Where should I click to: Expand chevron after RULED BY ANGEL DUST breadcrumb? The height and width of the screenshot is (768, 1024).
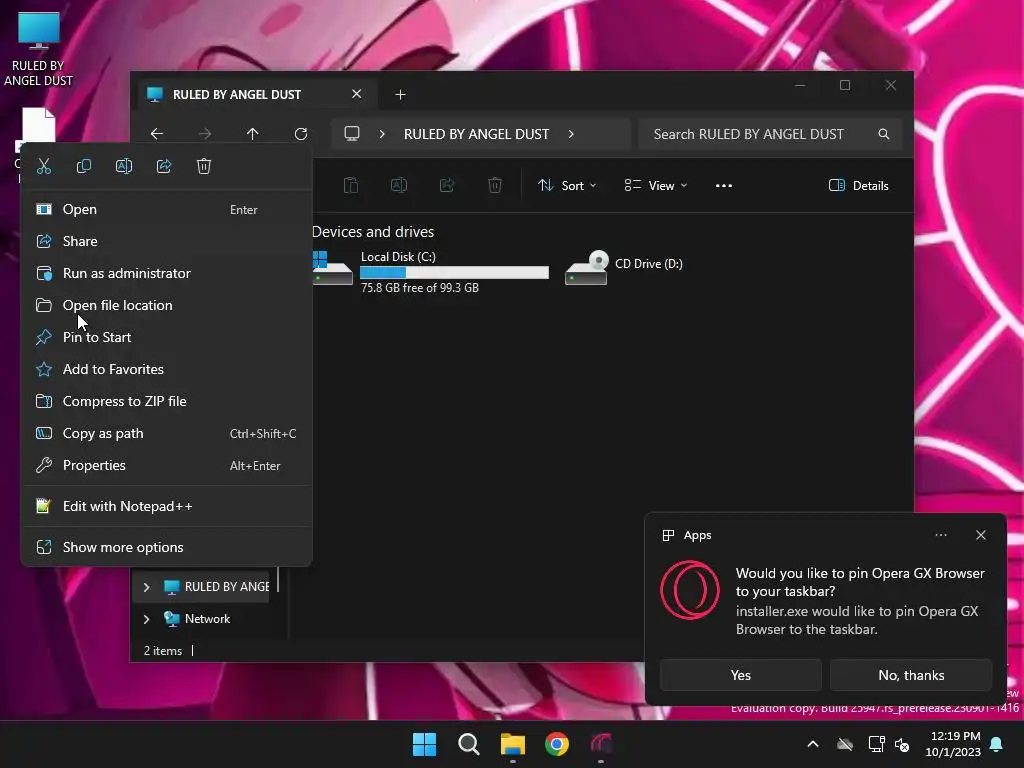click(x=571, y=134)
